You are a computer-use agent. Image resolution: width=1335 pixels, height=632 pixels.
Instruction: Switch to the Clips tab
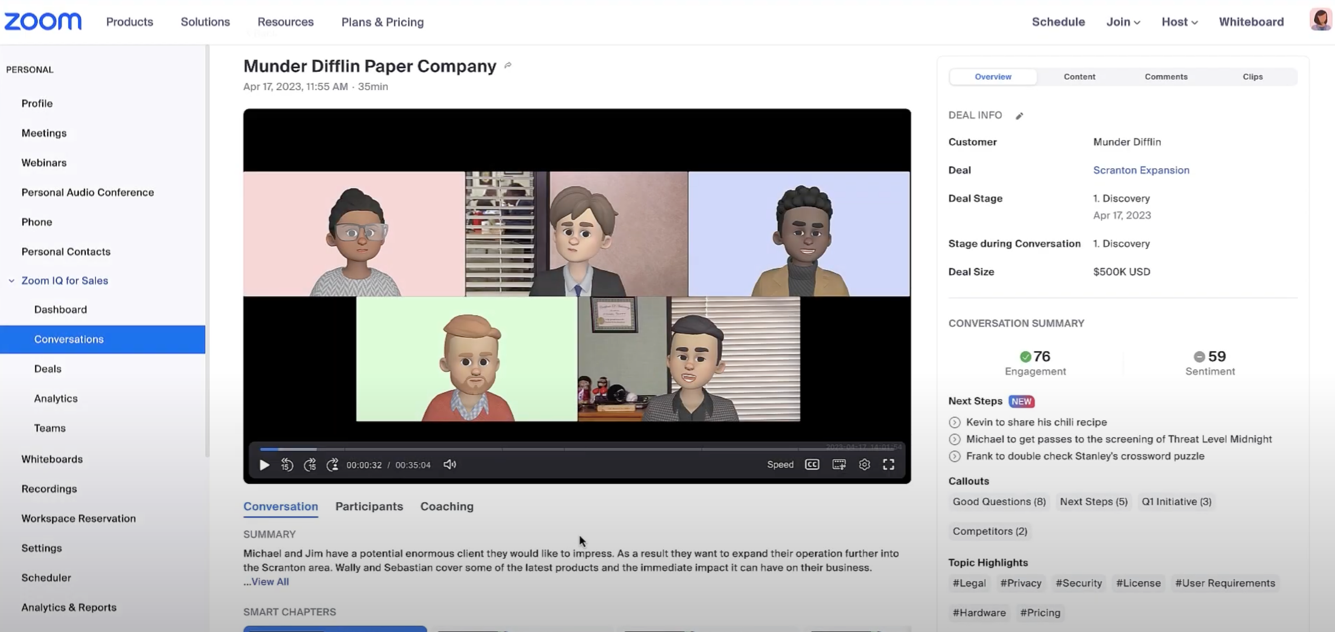click(x=1252, y=77)
